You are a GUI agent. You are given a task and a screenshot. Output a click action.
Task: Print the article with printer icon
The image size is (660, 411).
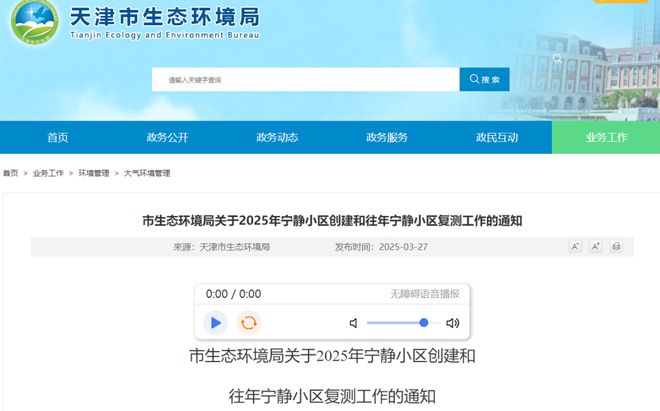tap(616, 246)
